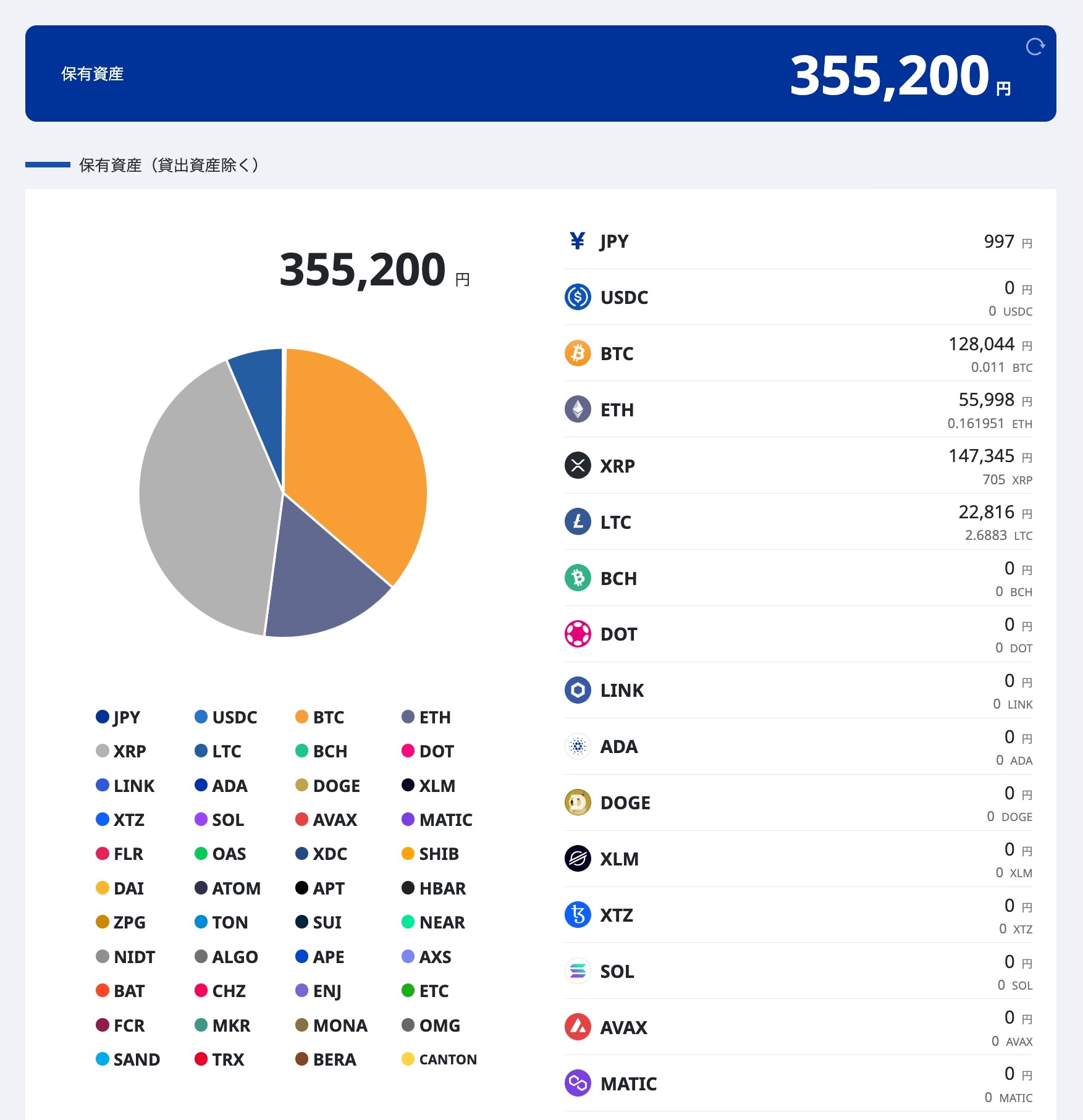The width and height of the screenshot is (1083, 1120).
Task: Toggle the USDC legend entry
Action: pos(225,717)
